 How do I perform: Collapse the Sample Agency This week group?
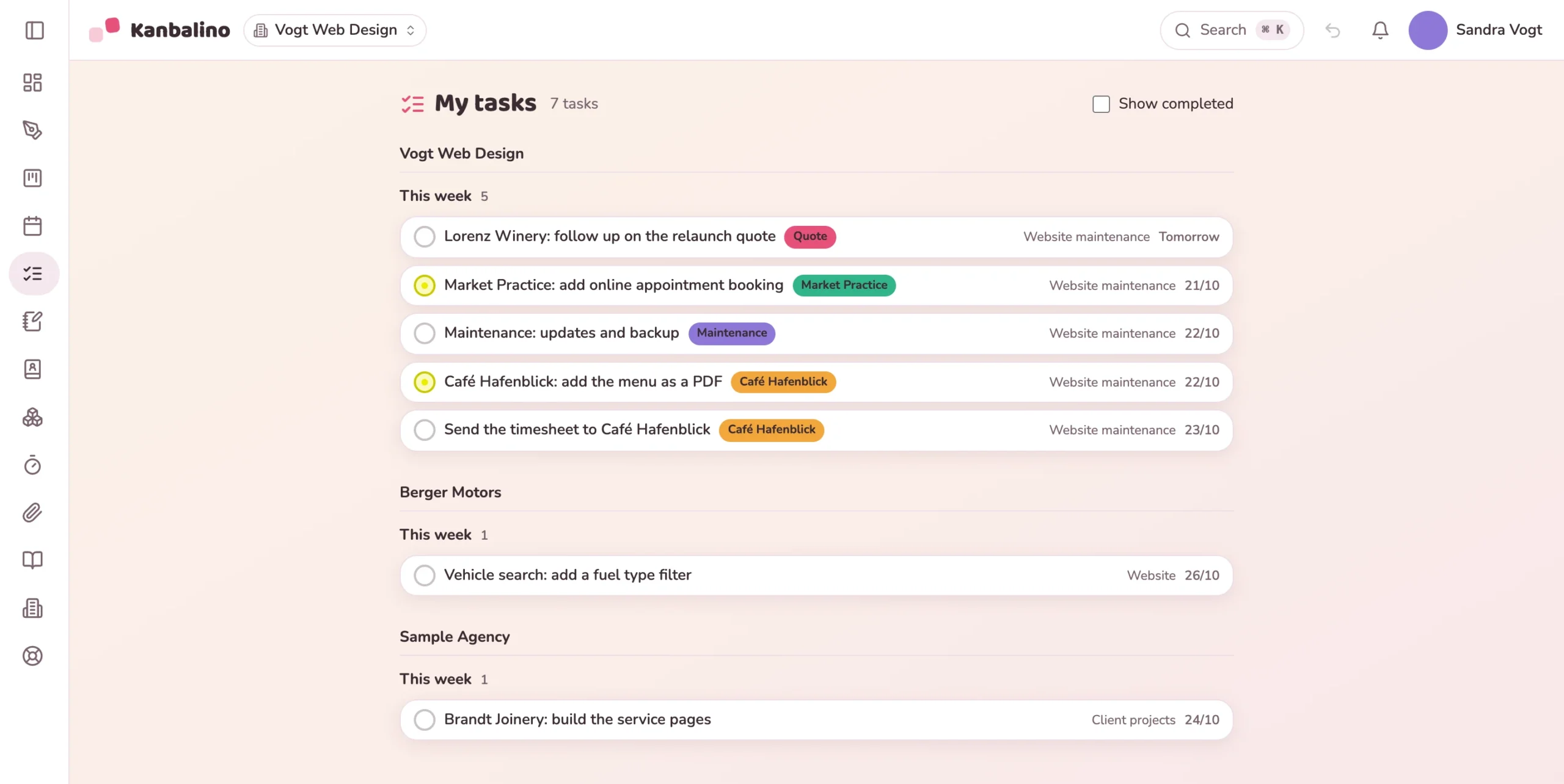click(x=444, y=680)
